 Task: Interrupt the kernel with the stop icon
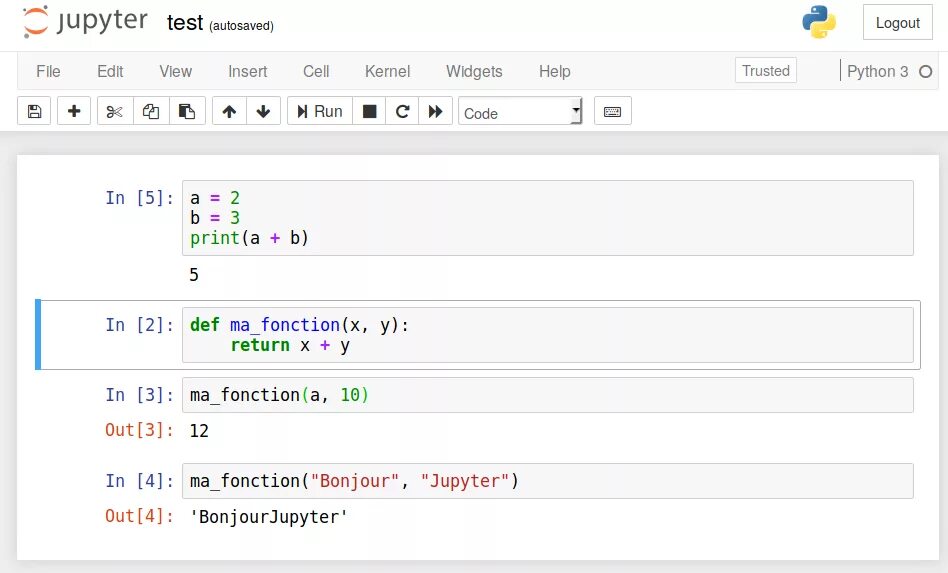click(x=369, y=112)
